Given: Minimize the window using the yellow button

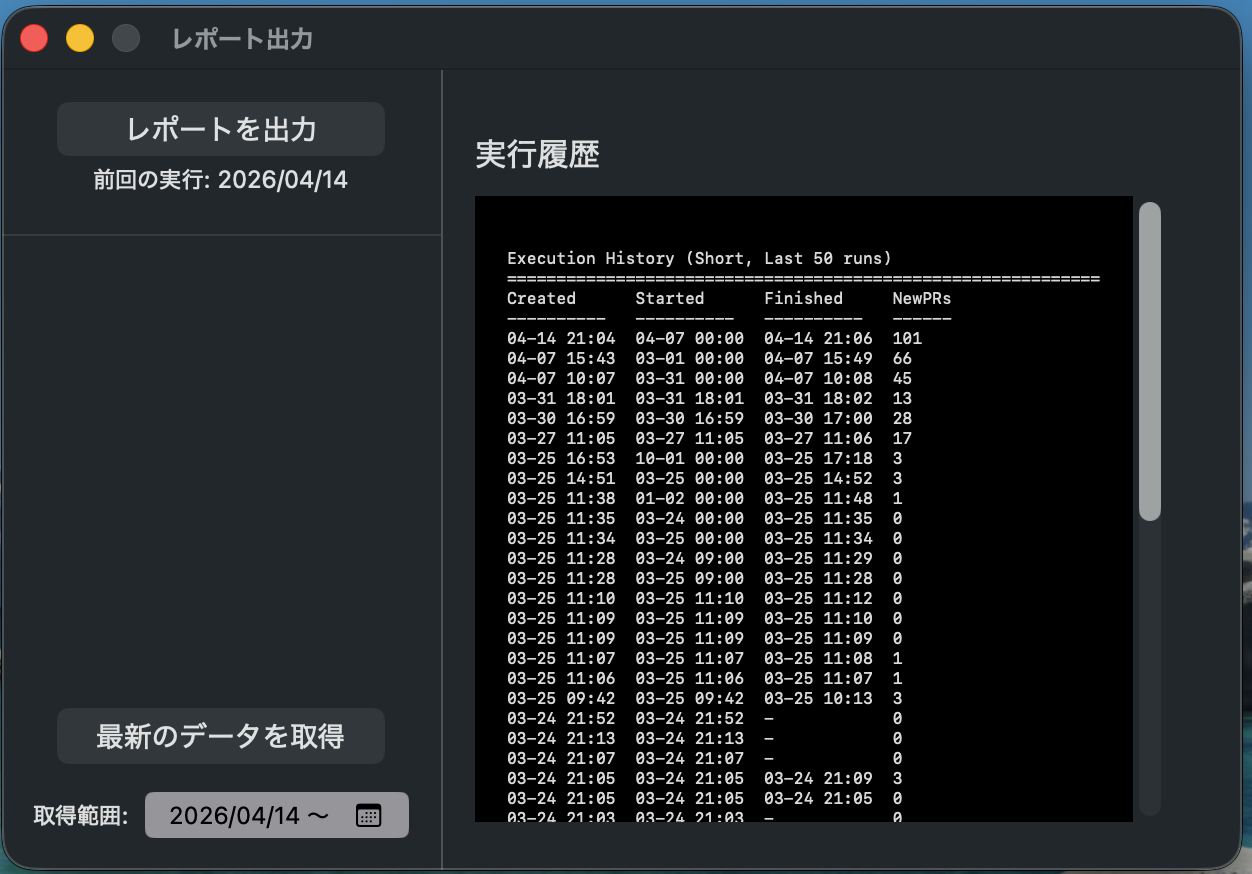Looking at the screenshot, I should click(x=80, y=38).
